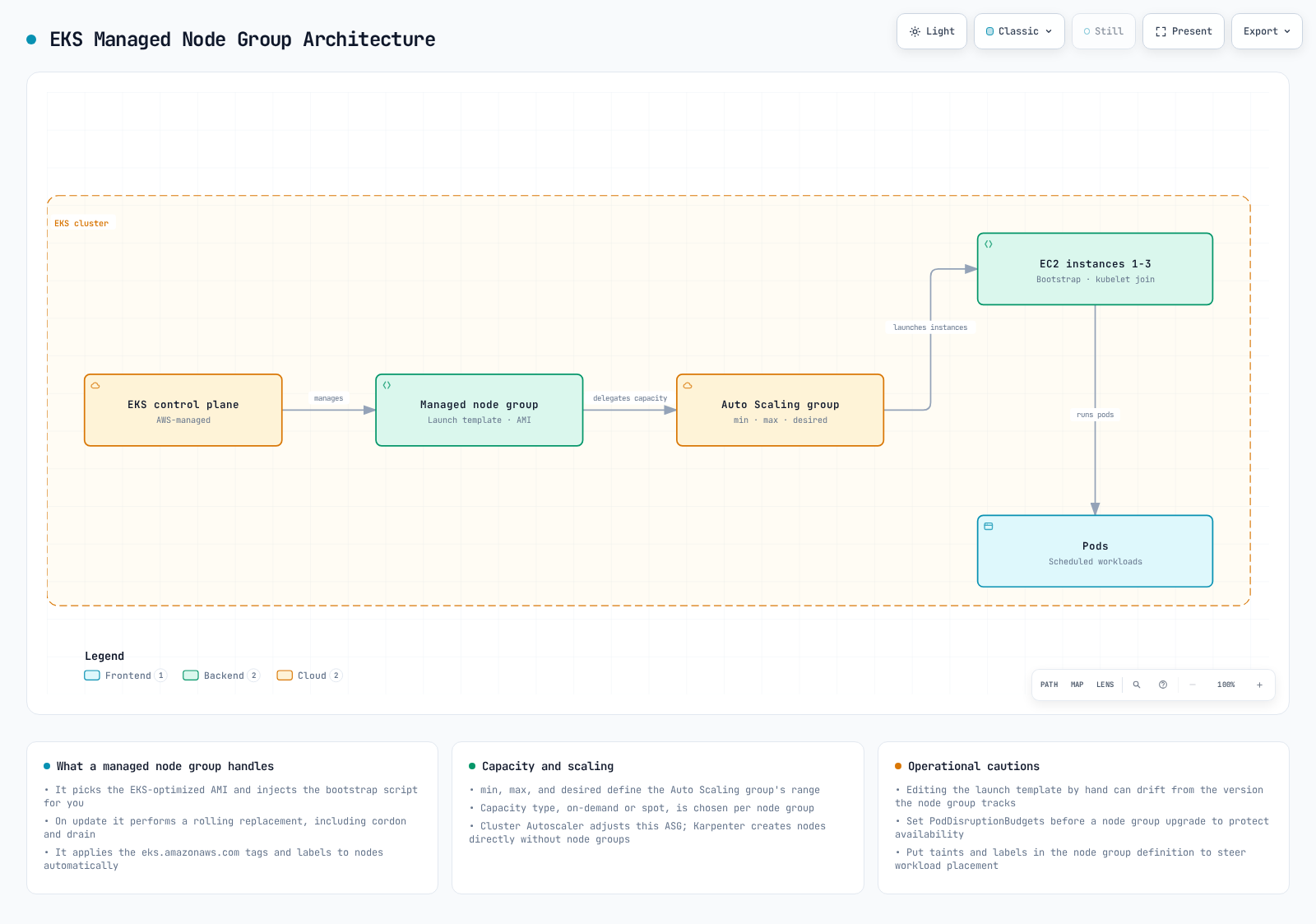Toggle the Backend legend filter
1316x924 pixels.
[221, 676]
